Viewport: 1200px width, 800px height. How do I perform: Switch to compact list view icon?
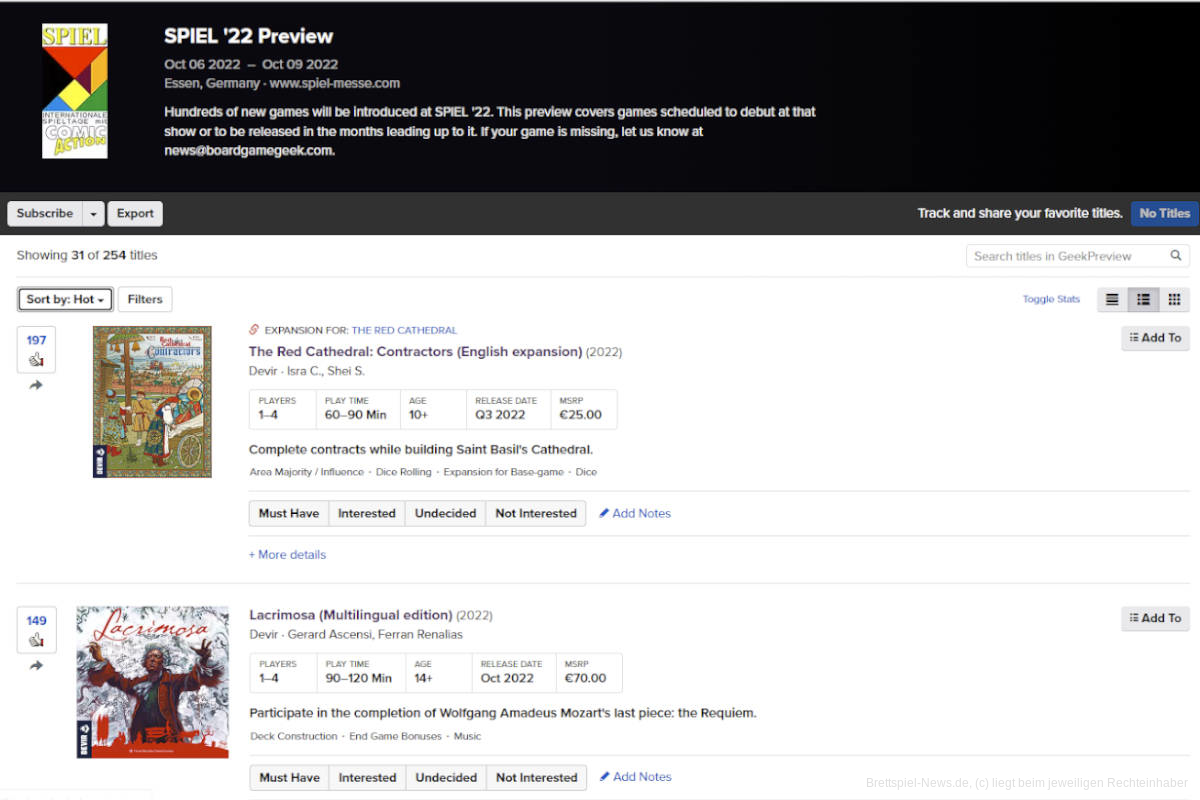tap(1112, 299)
